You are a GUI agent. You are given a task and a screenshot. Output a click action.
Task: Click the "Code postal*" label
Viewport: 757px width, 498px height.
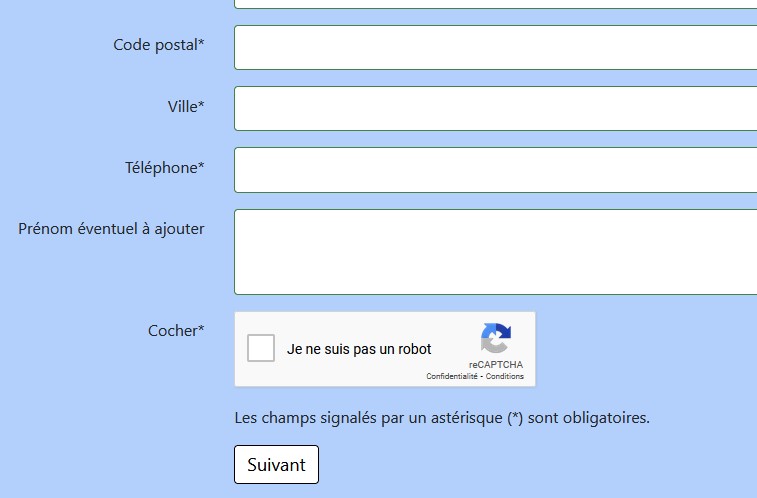pyautogui.click(x=159, y=45)
